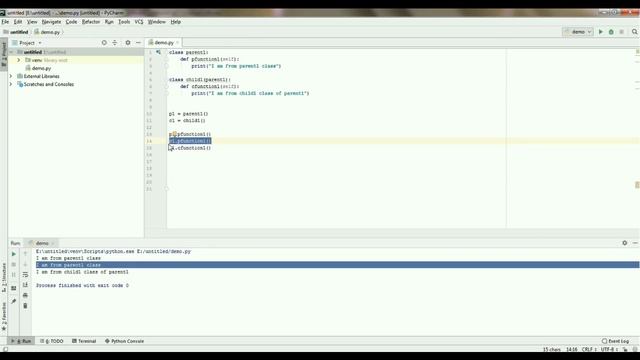Open the Run menu
Image resolution: width=640 pixels, height=360 pixels.
[109, 22]
